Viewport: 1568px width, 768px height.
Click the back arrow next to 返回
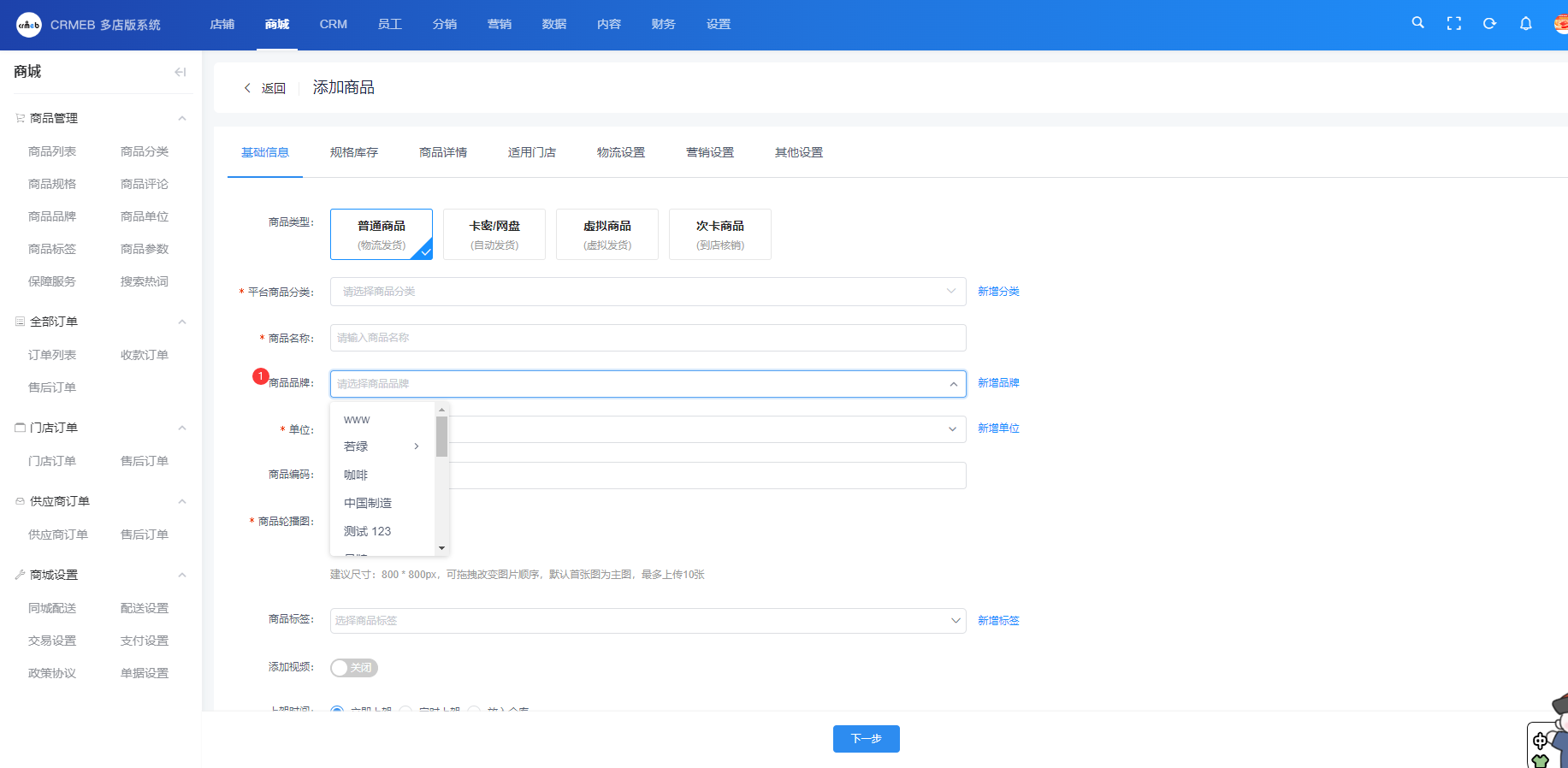click(x=248, y=88)
